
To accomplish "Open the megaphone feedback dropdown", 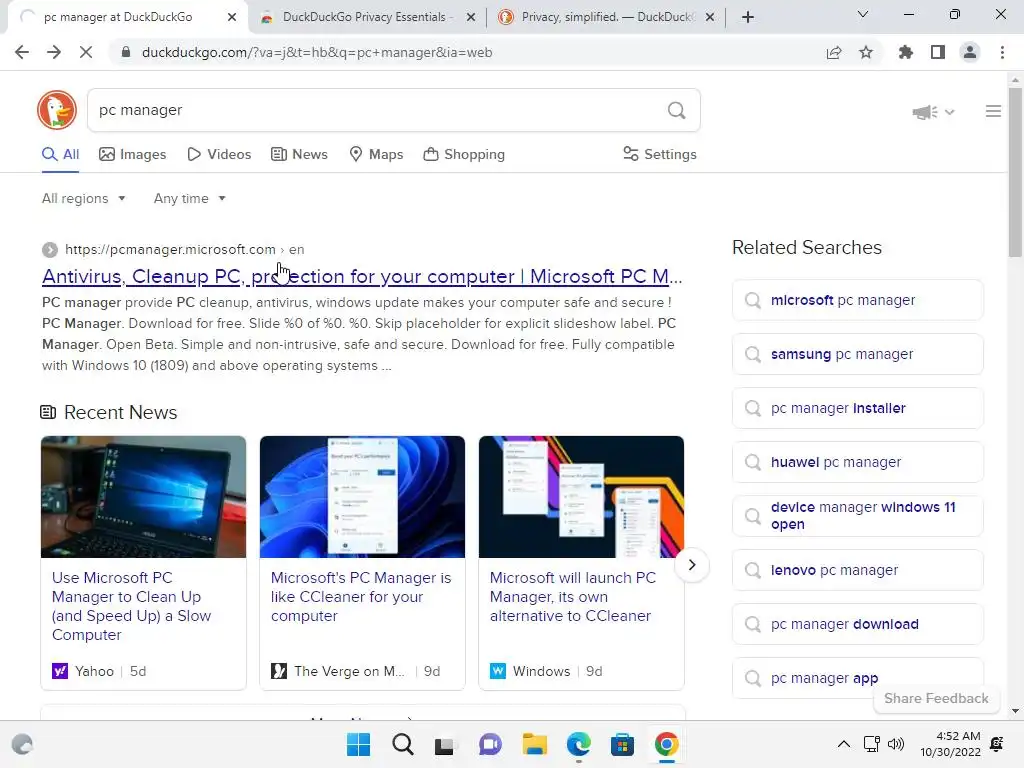I will (933, 112).
